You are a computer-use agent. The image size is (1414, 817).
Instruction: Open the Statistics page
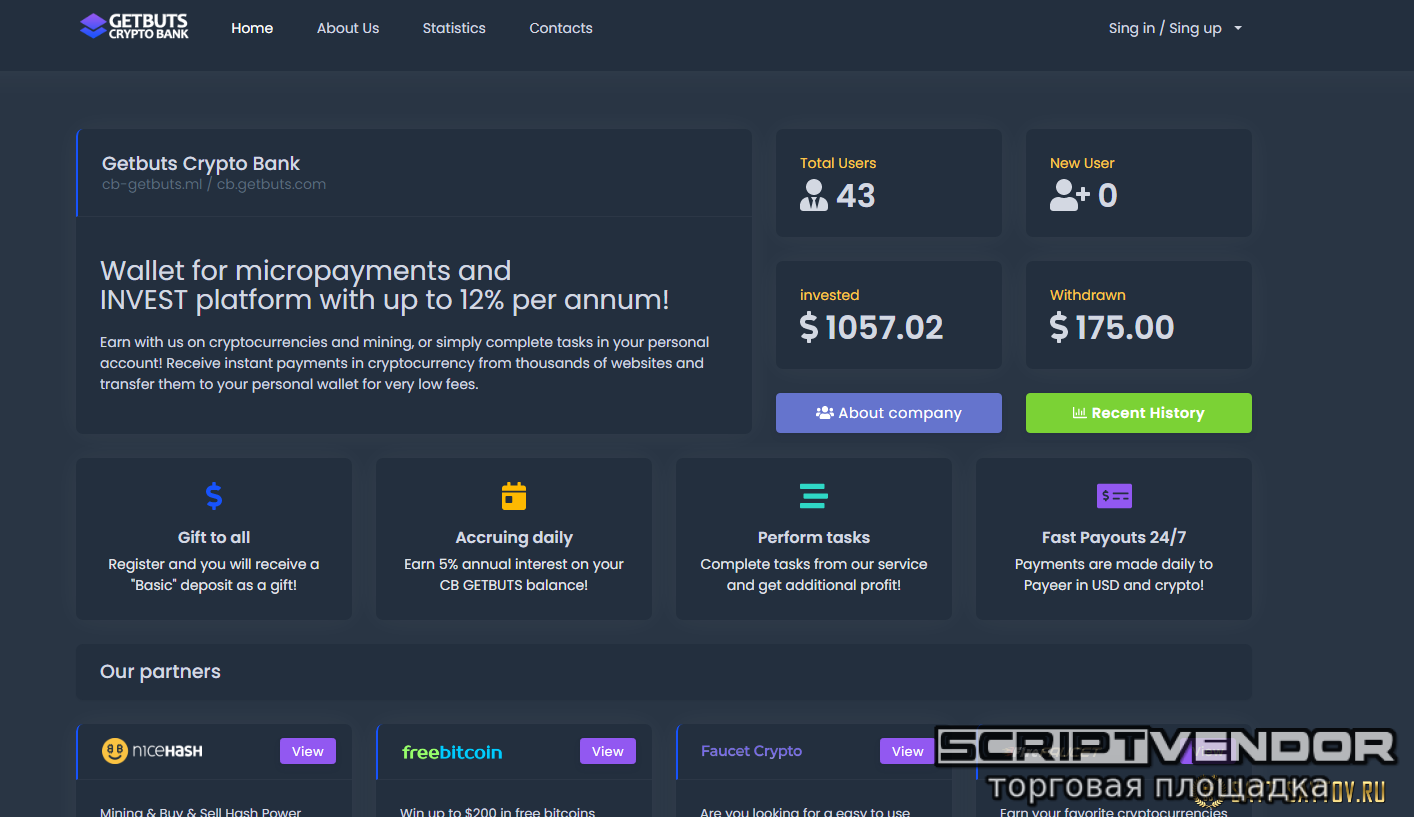coord(454,28)
